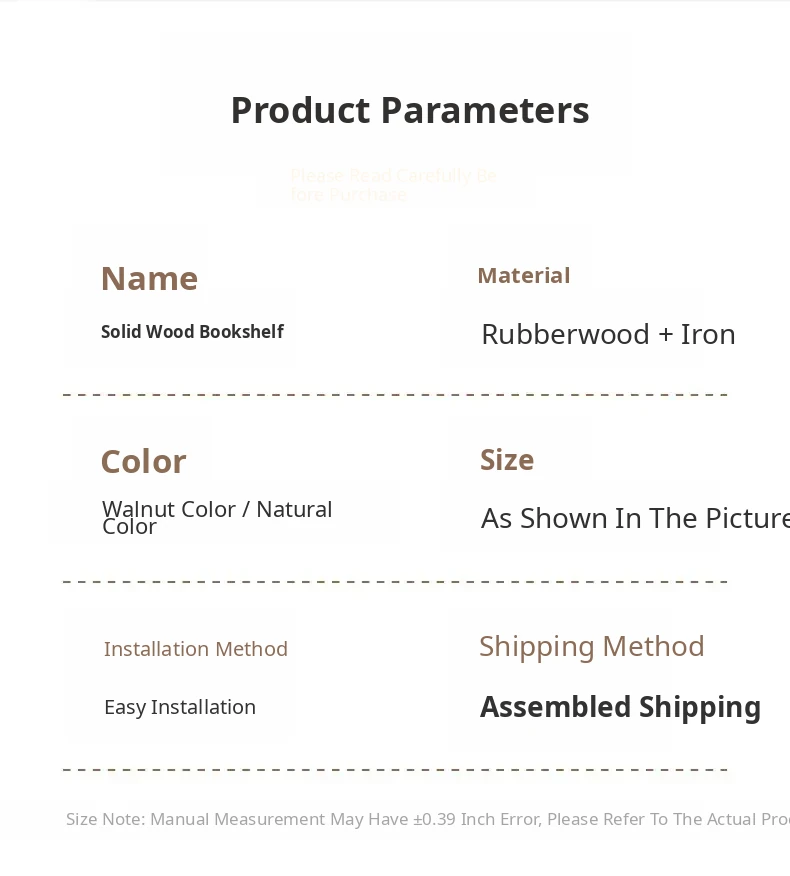Click the word Iron in material value

[x=708, y=334]
